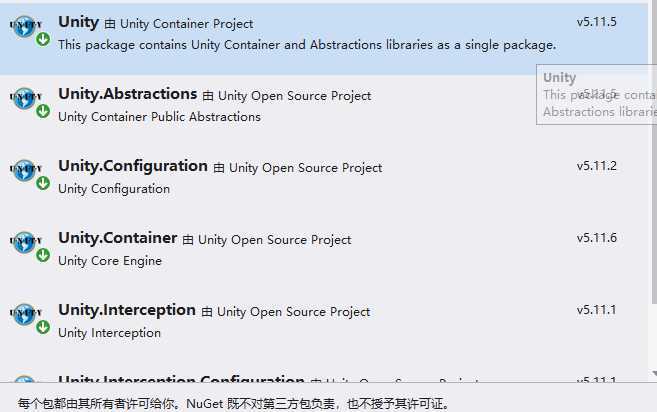
Task: Click version v5.11.1 of Unity.Interception
Action: coord(596,310)
